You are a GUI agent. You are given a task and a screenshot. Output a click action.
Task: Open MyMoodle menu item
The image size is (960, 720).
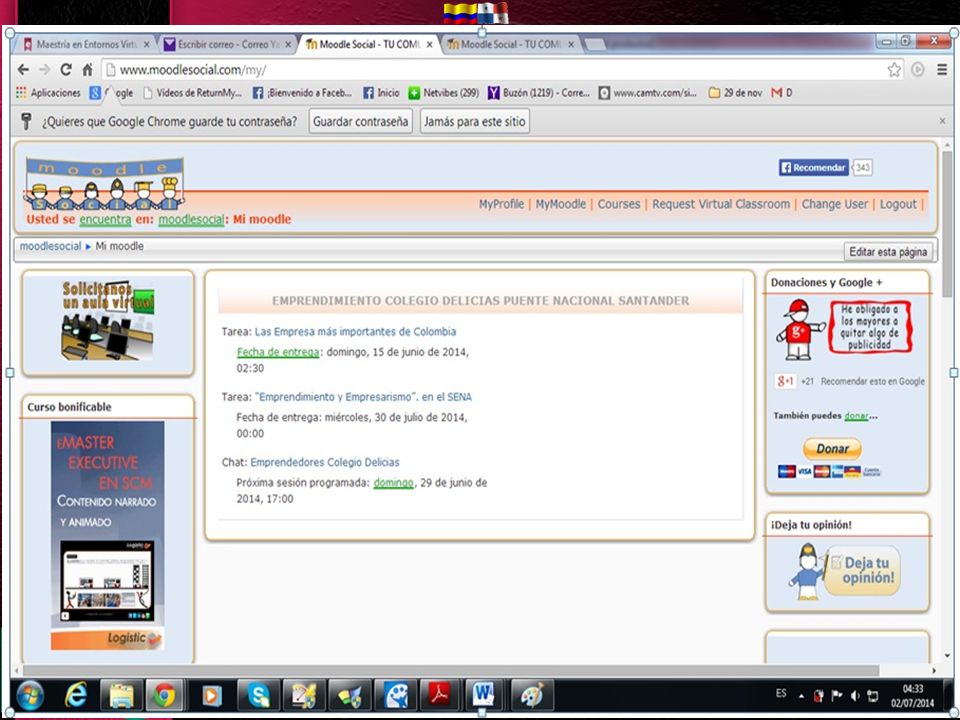(x=561, y=204)
